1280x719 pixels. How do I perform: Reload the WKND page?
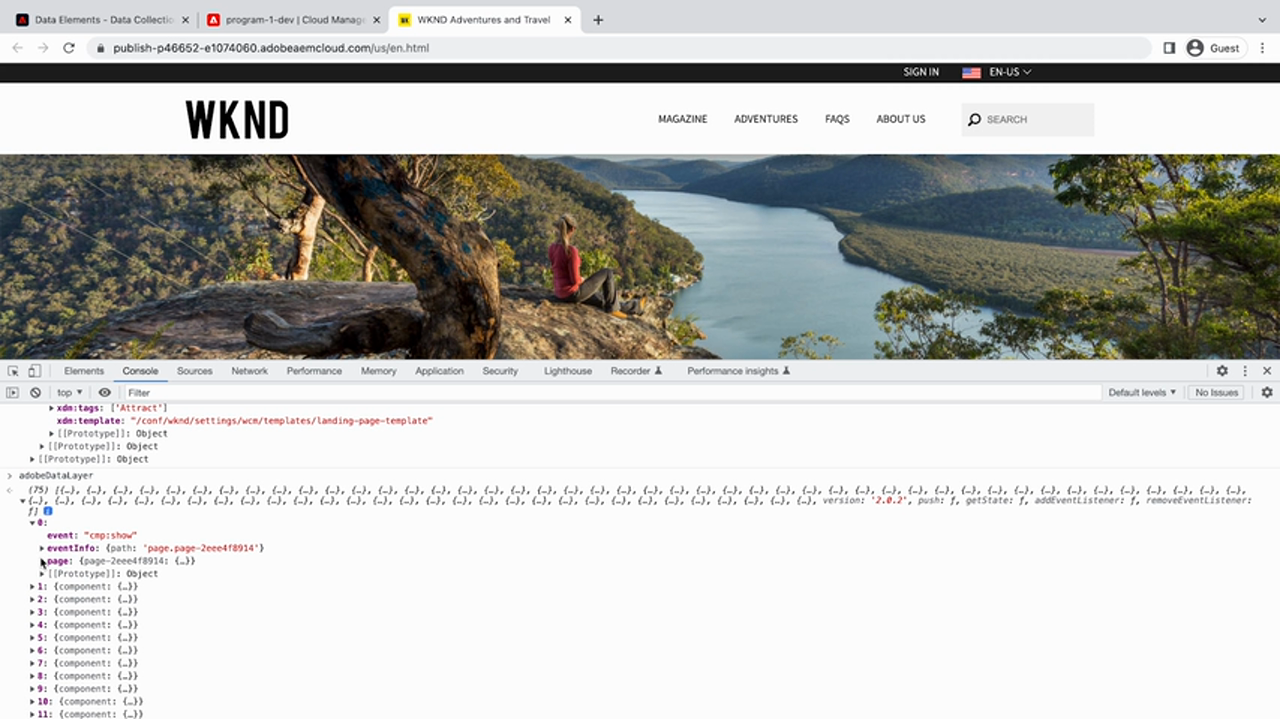(69, 48)
